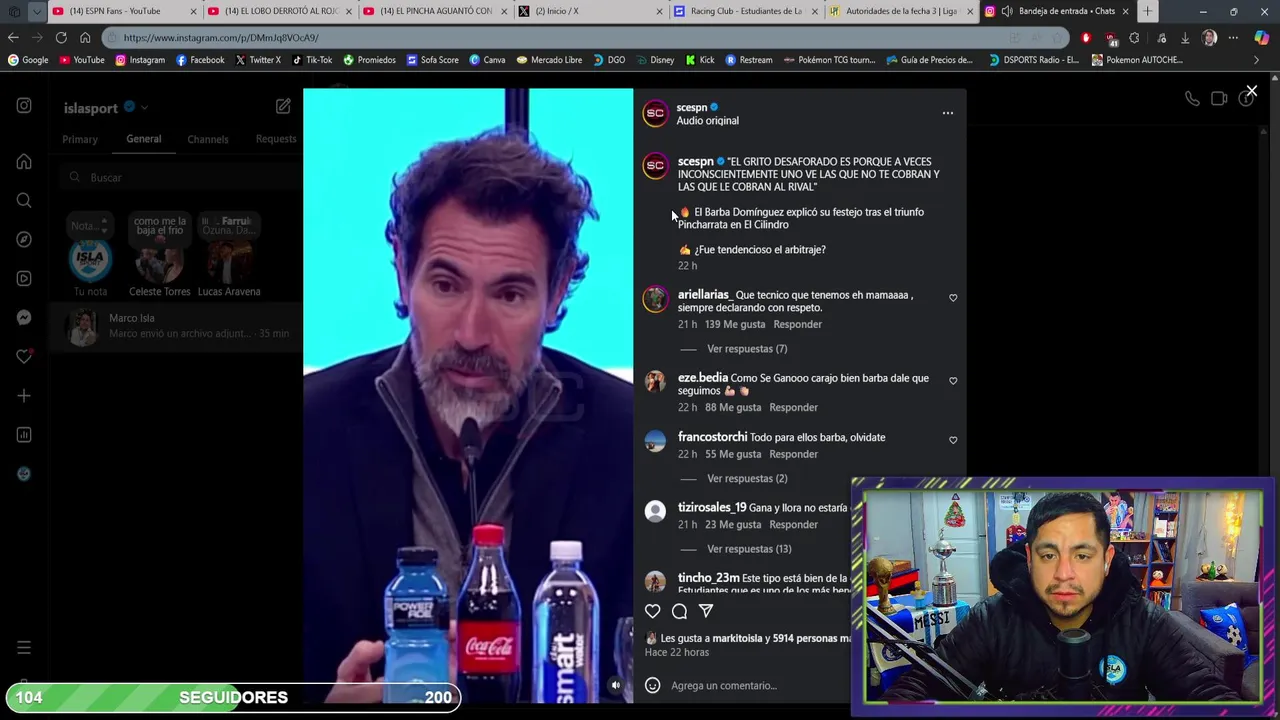Like ariellarias_ comment
The width and height of the screenshot is (1280, 720).
pos(953,298)
